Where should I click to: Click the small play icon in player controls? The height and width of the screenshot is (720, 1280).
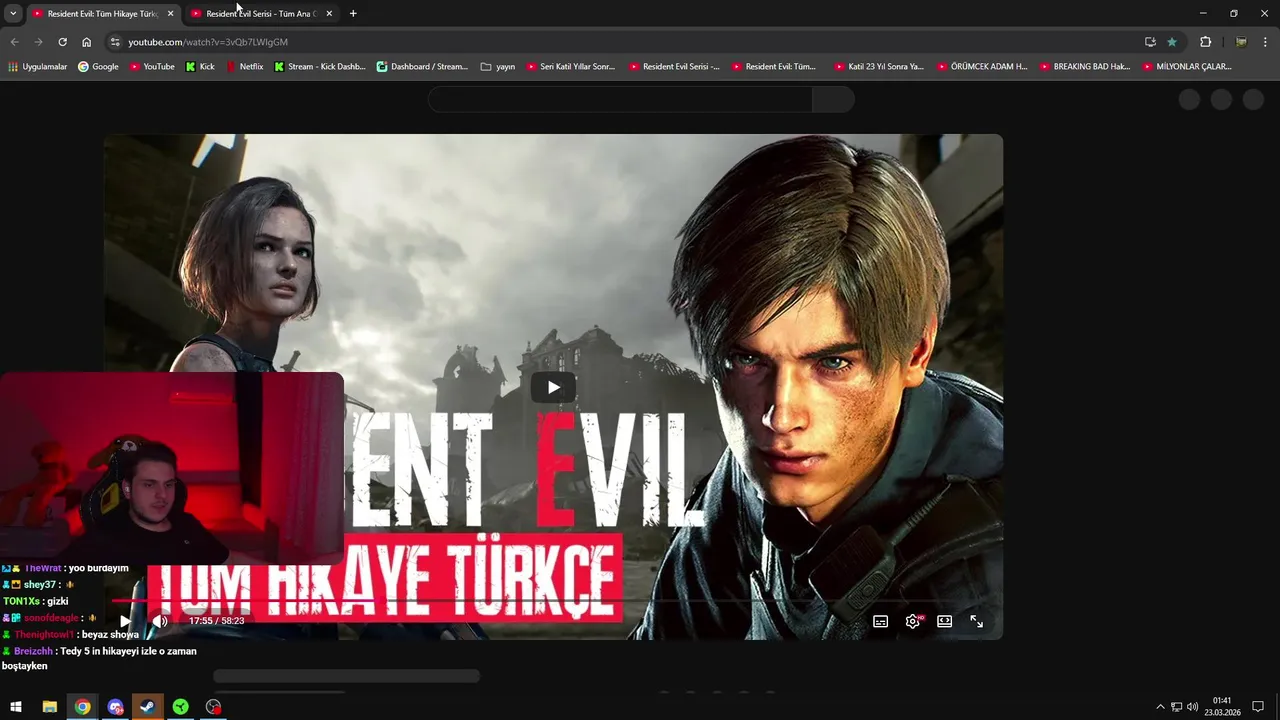tap(125, 621)
